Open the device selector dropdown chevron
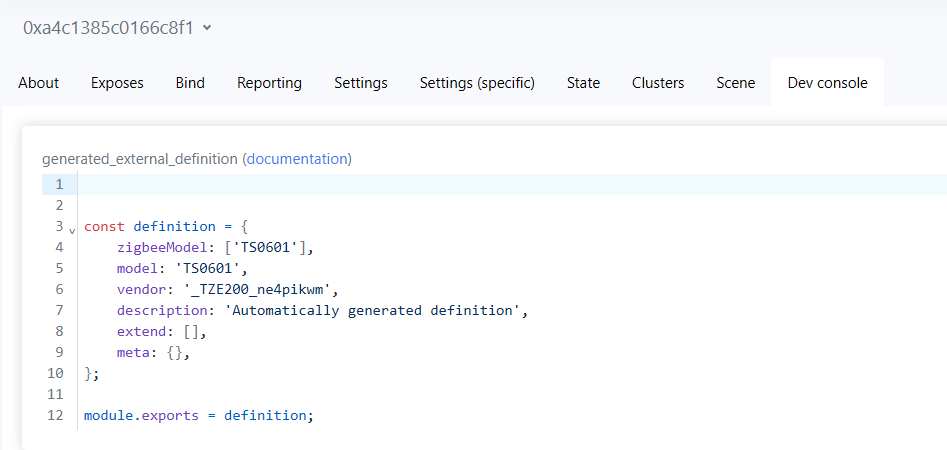Image resolution: width=947 pixels, height=450 pixels. [x=207, y=28]
